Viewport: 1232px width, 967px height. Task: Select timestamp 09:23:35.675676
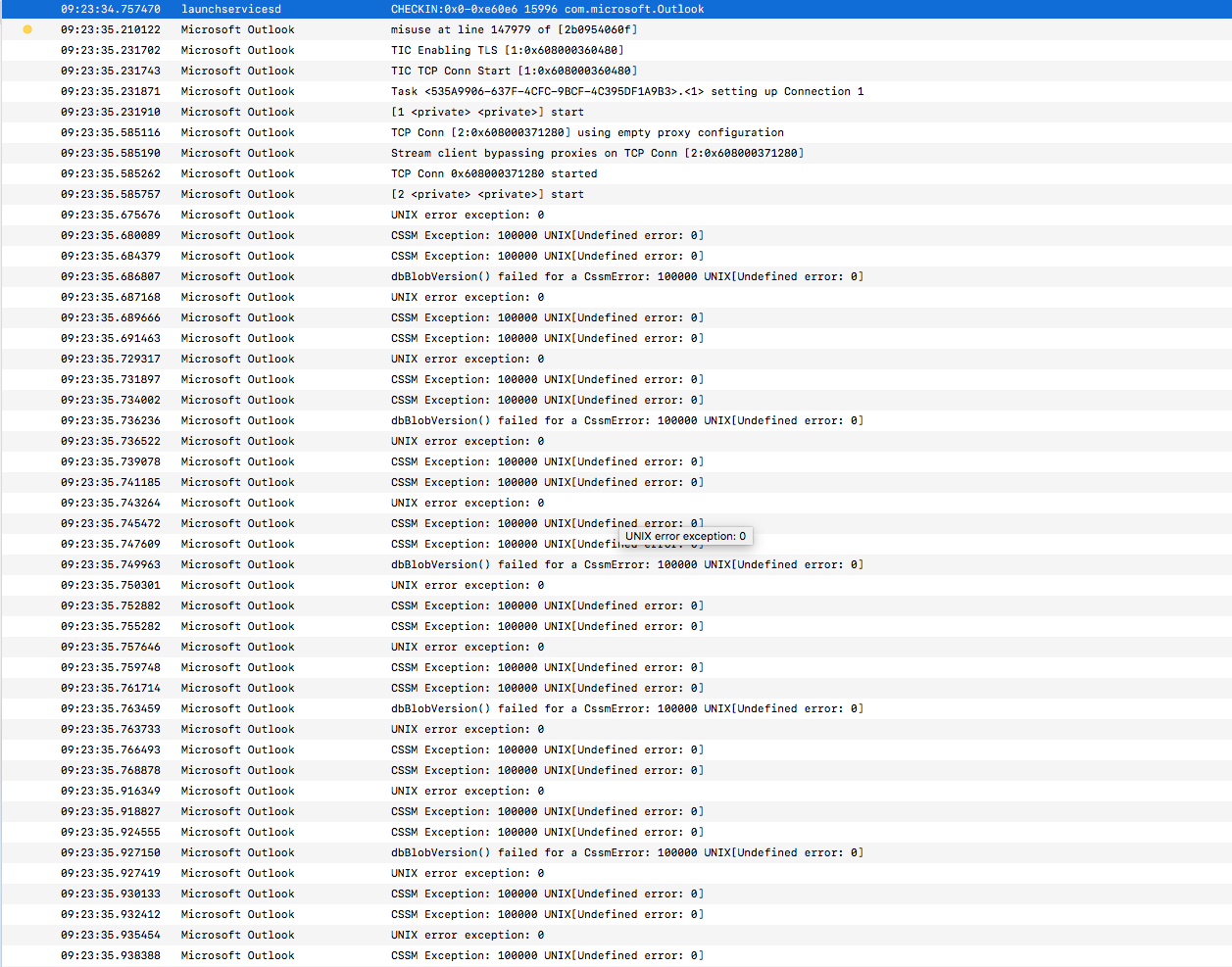click(x=111, y=215)
